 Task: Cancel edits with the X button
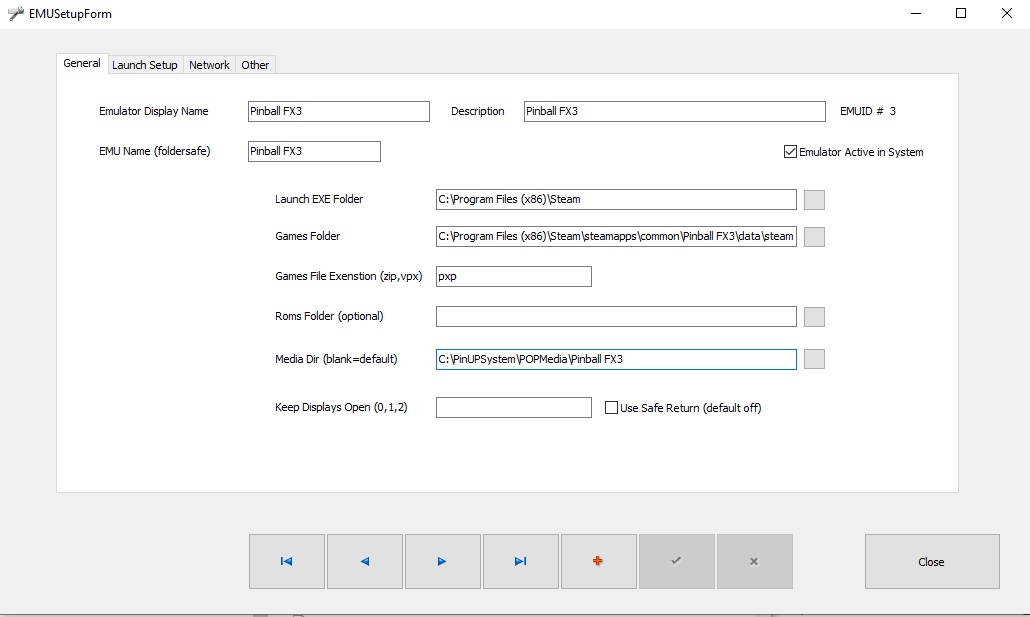pos(754,562)
